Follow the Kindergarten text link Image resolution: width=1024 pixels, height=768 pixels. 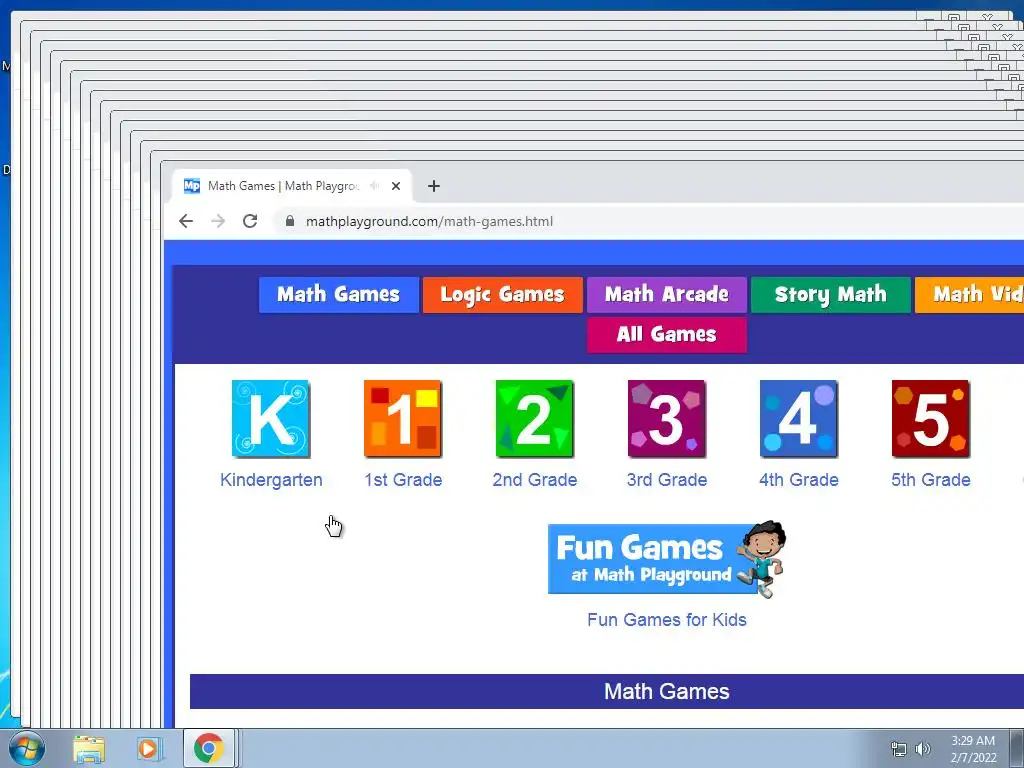(271, 480)
